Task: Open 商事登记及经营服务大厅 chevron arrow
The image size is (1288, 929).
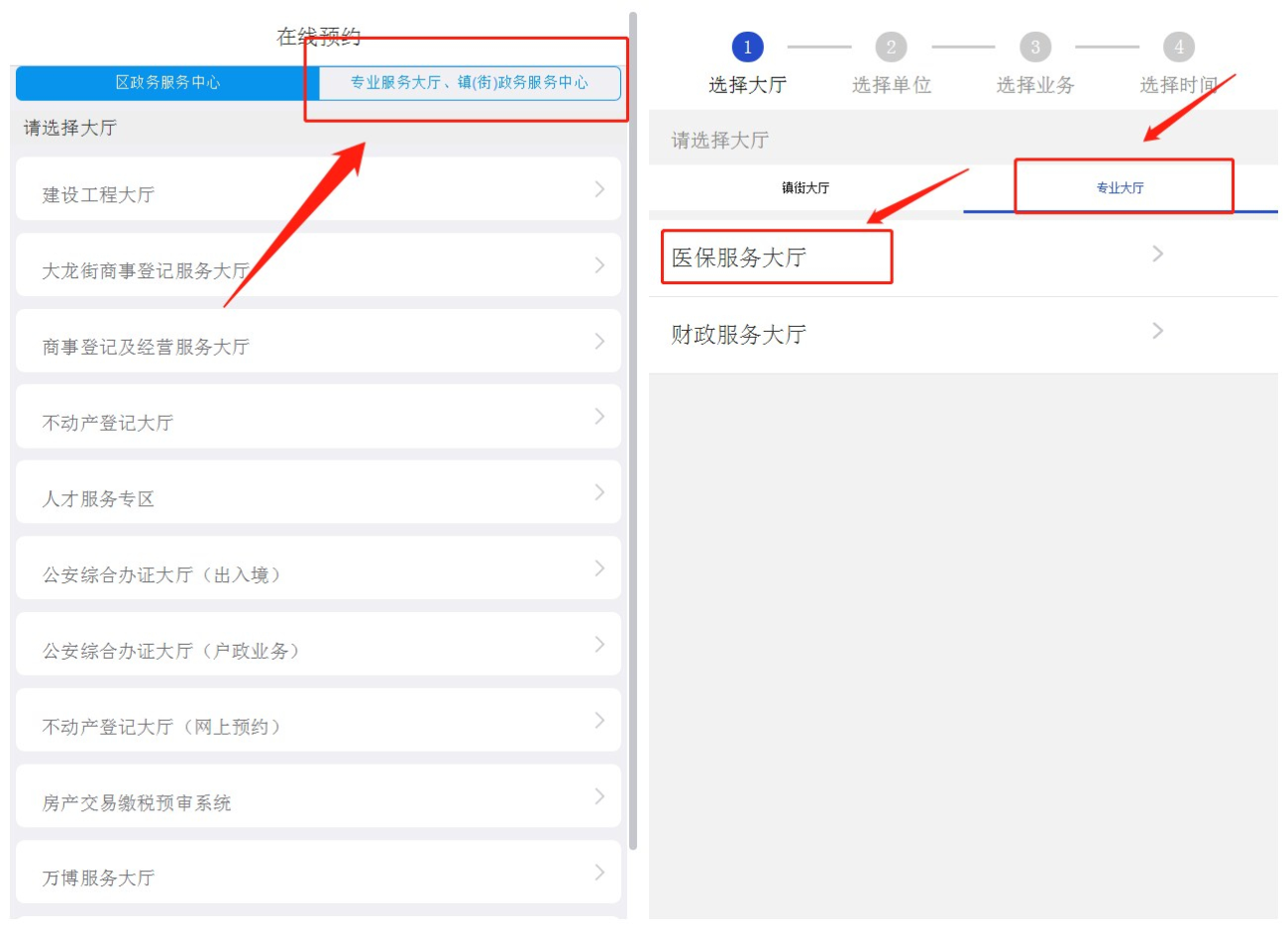Action: point(599,342)
